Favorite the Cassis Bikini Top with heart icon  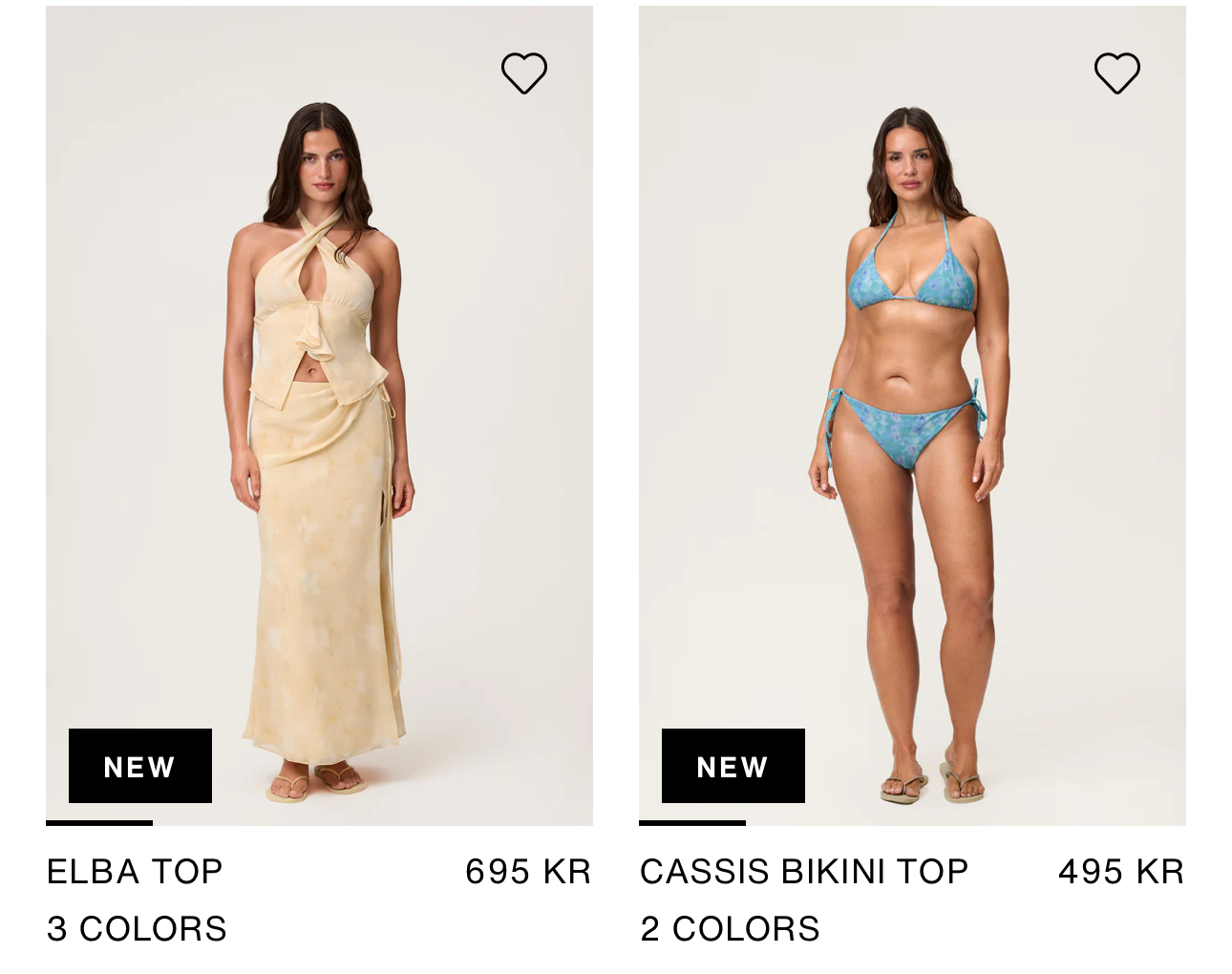click(x=1117, y=73)
